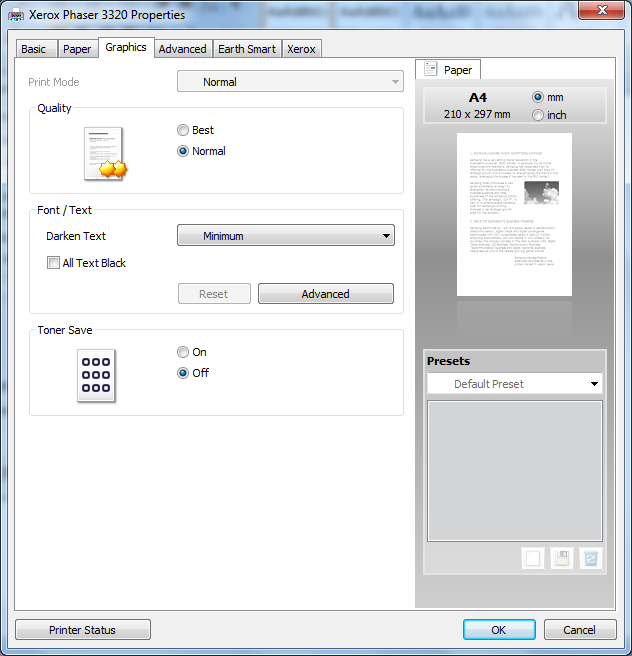Click the A4 page preview thumbnail
The width and height of the screenshot is (632, 656).
[x=514, y=214]
